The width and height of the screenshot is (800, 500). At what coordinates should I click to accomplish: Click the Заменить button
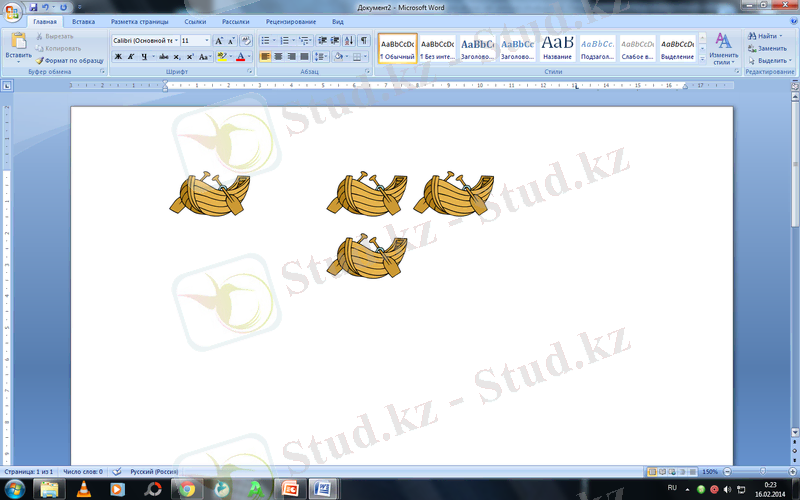click(770, 48)
